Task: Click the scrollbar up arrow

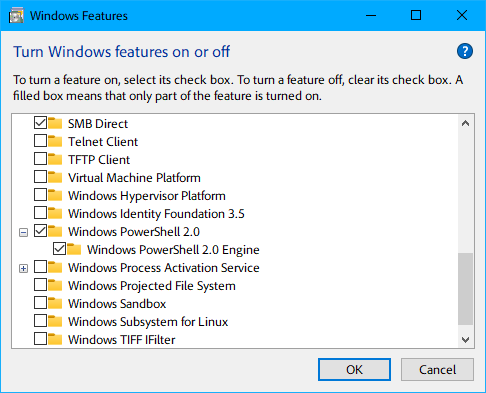Action: point(465,123)
